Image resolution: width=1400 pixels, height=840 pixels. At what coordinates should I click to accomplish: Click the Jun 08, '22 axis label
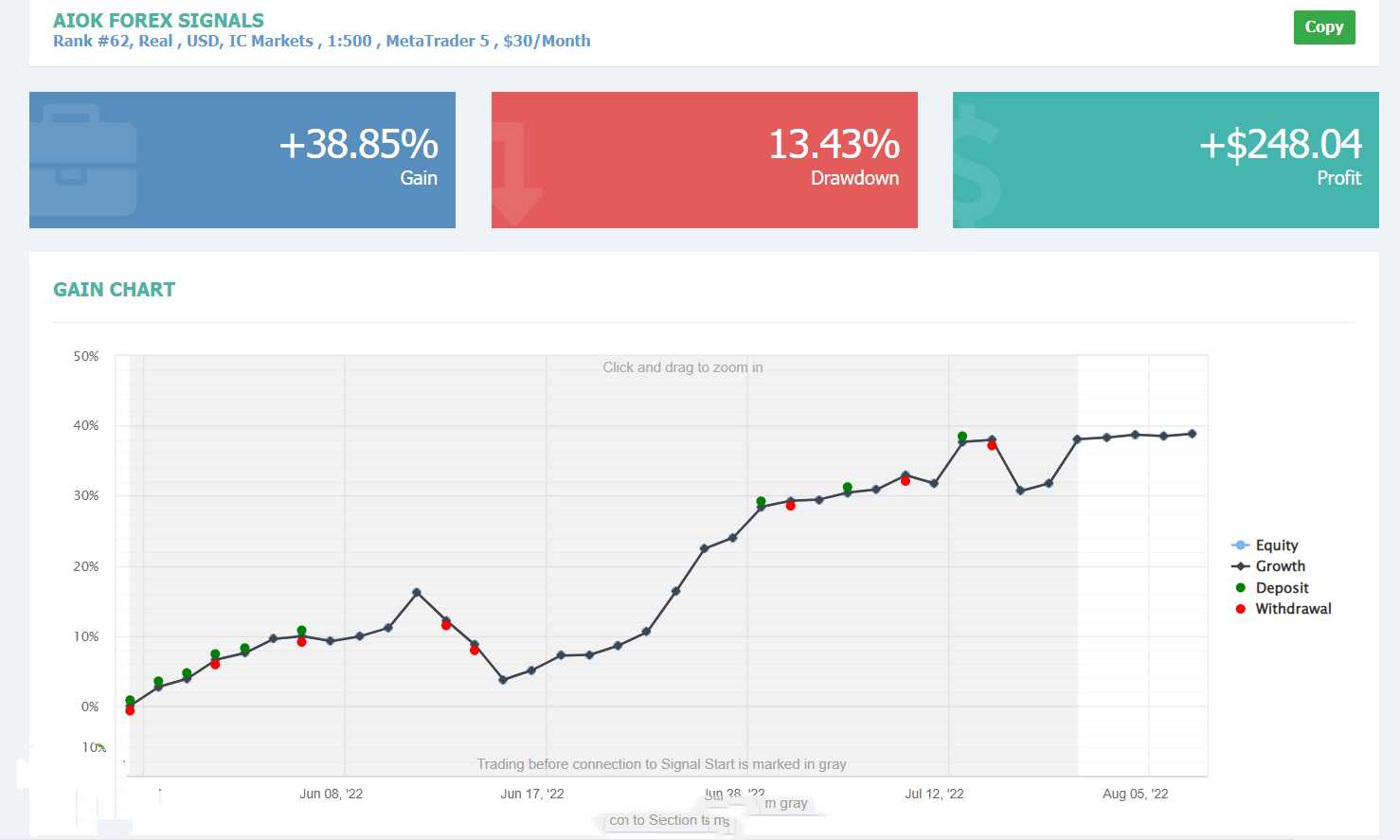(x=332, y=794)
